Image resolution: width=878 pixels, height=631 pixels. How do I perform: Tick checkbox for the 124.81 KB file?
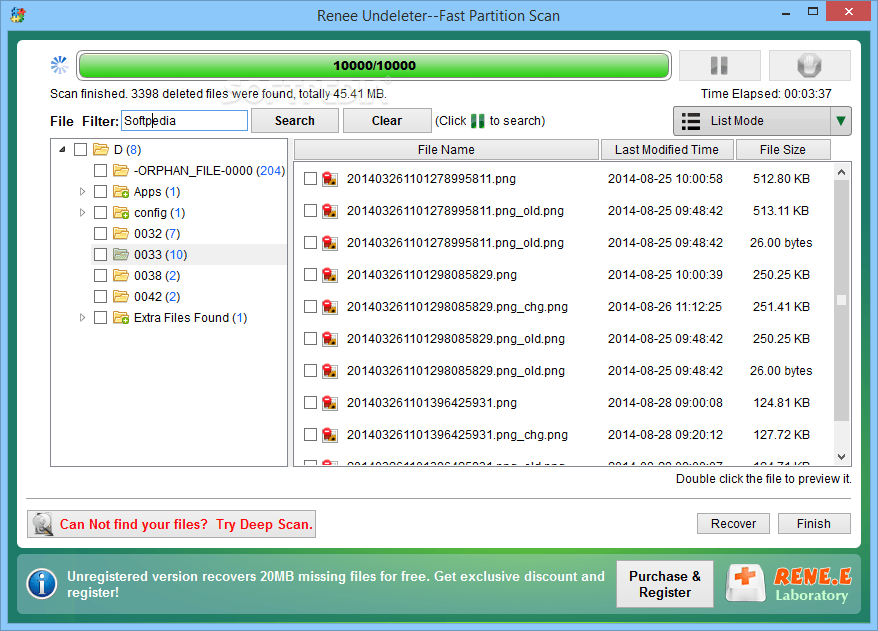click(x=310, y=403)
